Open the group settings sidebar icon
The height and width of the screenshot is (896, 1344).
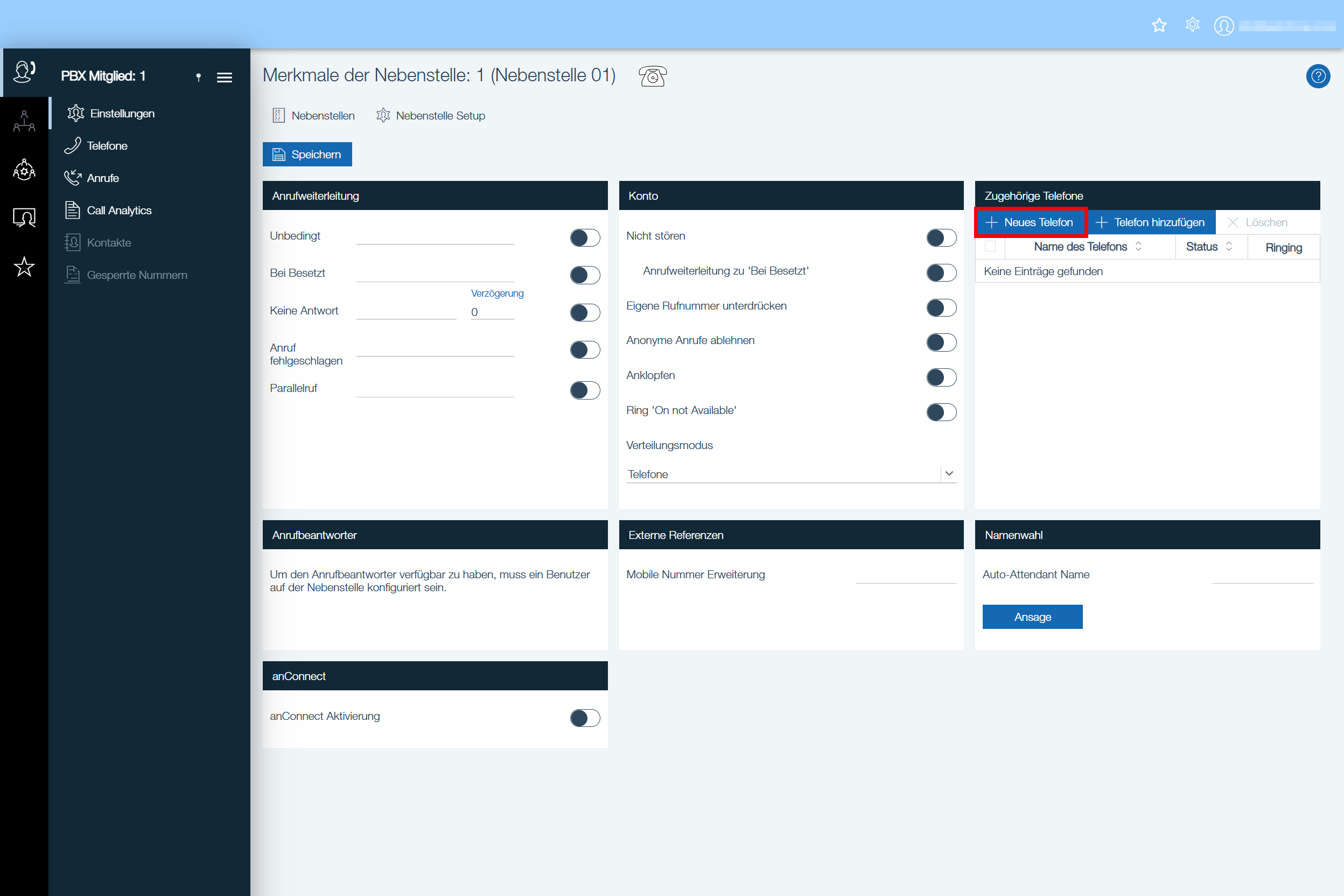pos(24,170)
